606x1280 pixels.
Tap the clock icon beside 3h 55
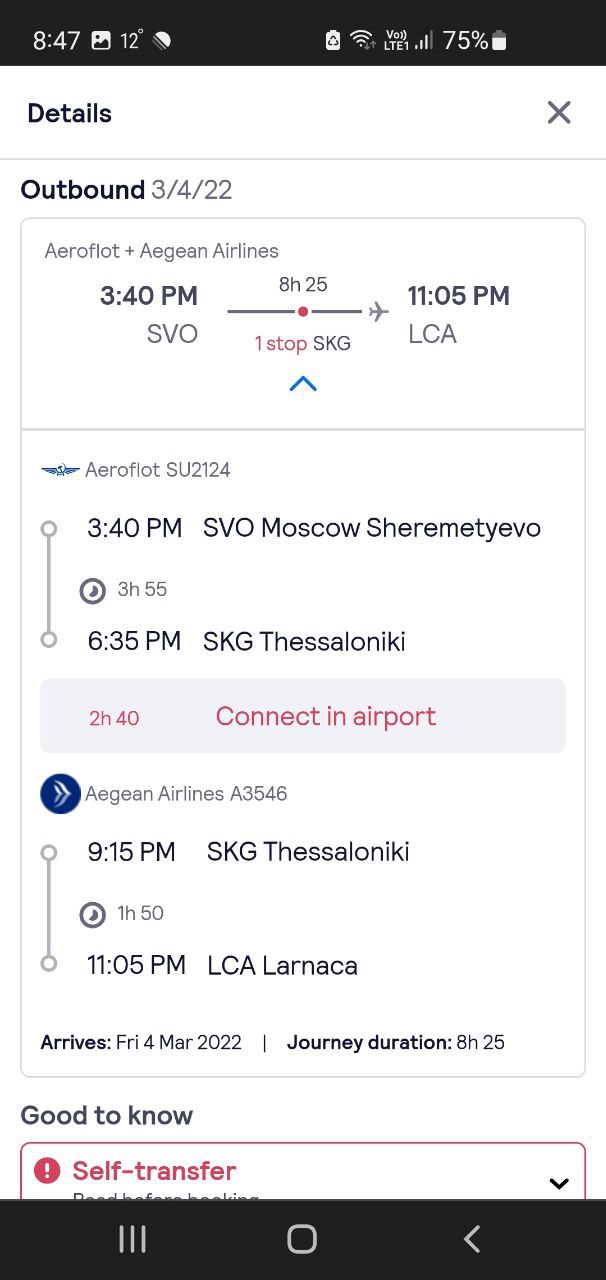coord(92,591)
